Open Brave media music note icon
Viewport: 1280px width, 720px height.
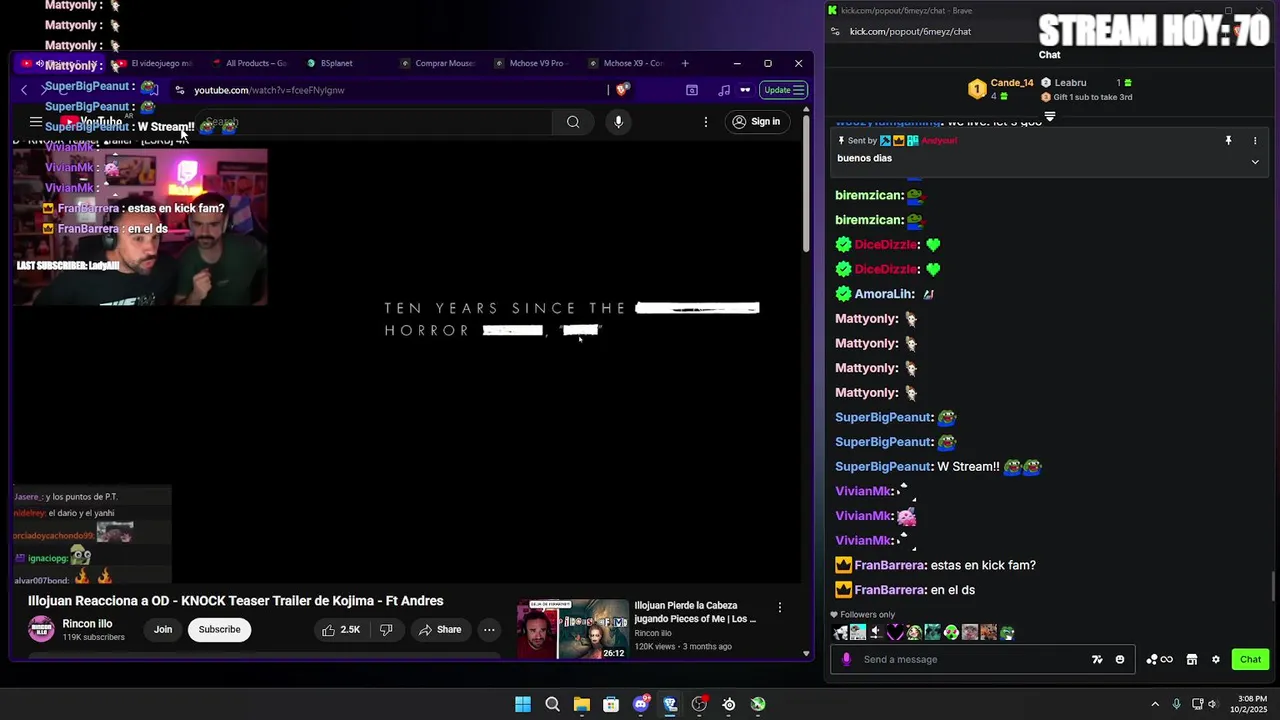724,90
